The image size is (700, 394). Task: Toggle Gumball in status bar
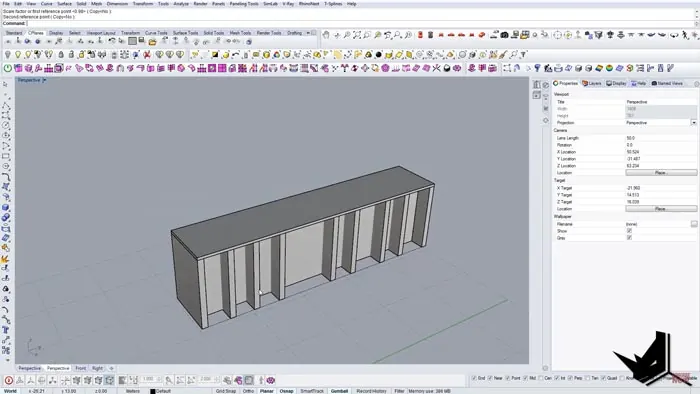(339, 391)
